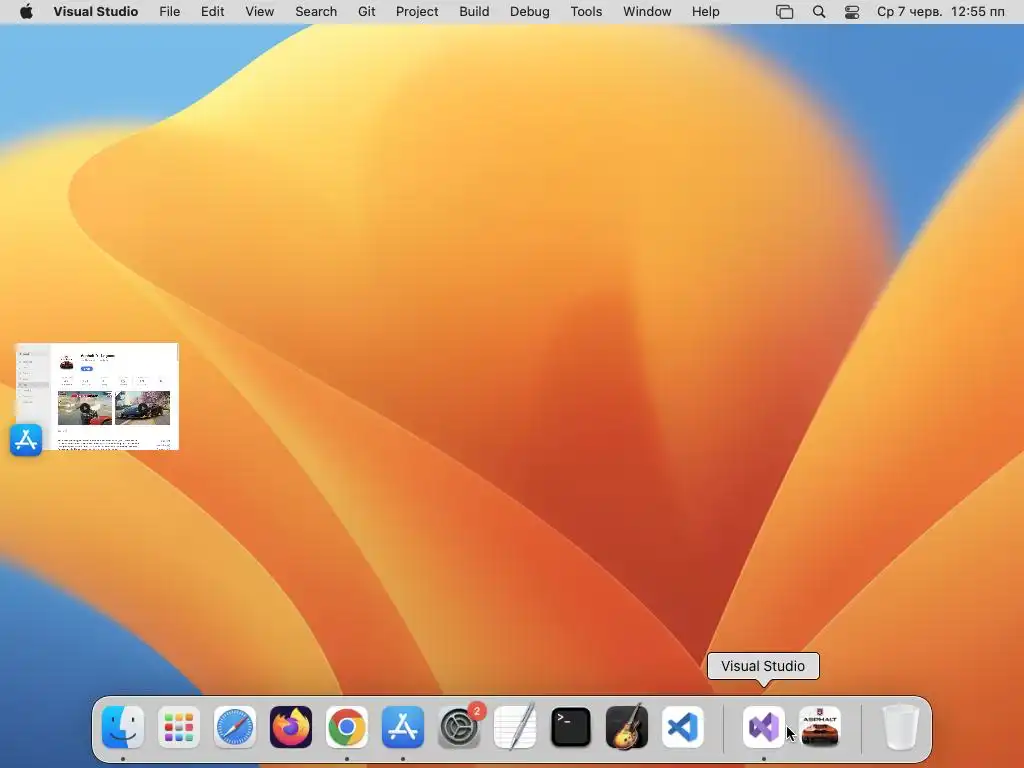Viewport: 1024px width, 768px height.
Task: Launch GarageBand from the Dock
Action: 627,727
